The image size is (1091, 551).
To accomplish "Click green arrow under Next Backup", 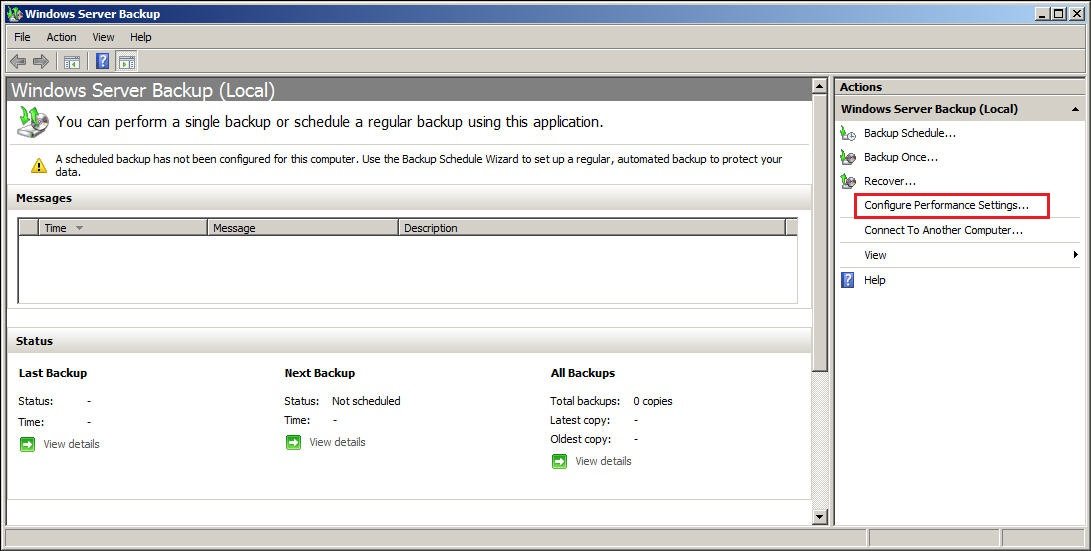I will (293, 442).
